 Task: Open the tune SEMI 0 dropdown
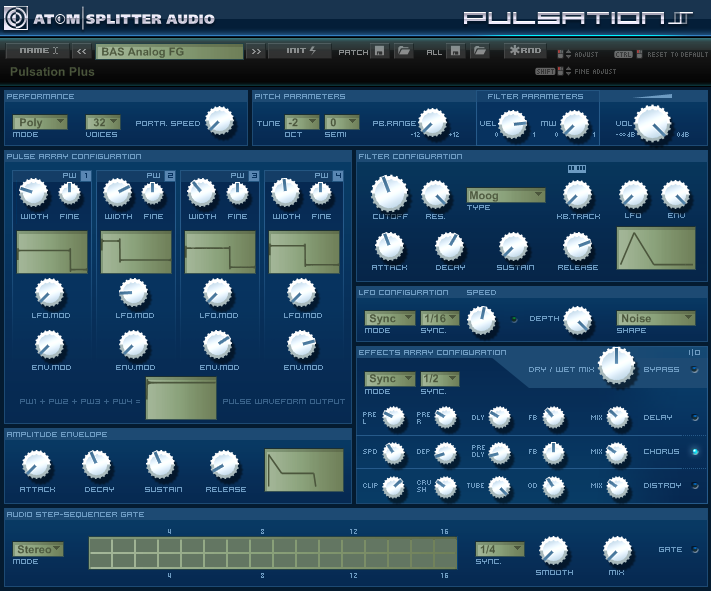tap(342, 122)
